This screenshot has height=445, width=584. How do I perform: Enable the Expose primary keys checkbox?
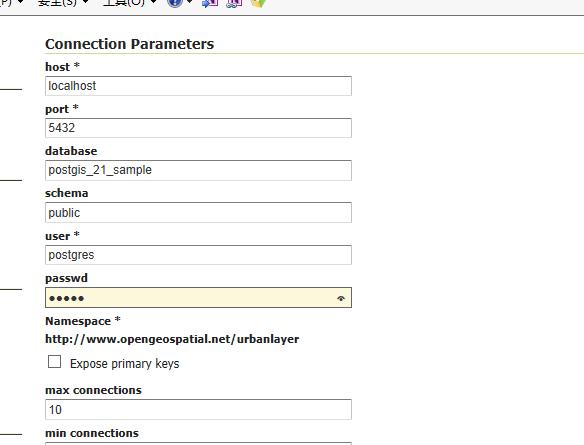pyautogui.click(x=54, y=362)
